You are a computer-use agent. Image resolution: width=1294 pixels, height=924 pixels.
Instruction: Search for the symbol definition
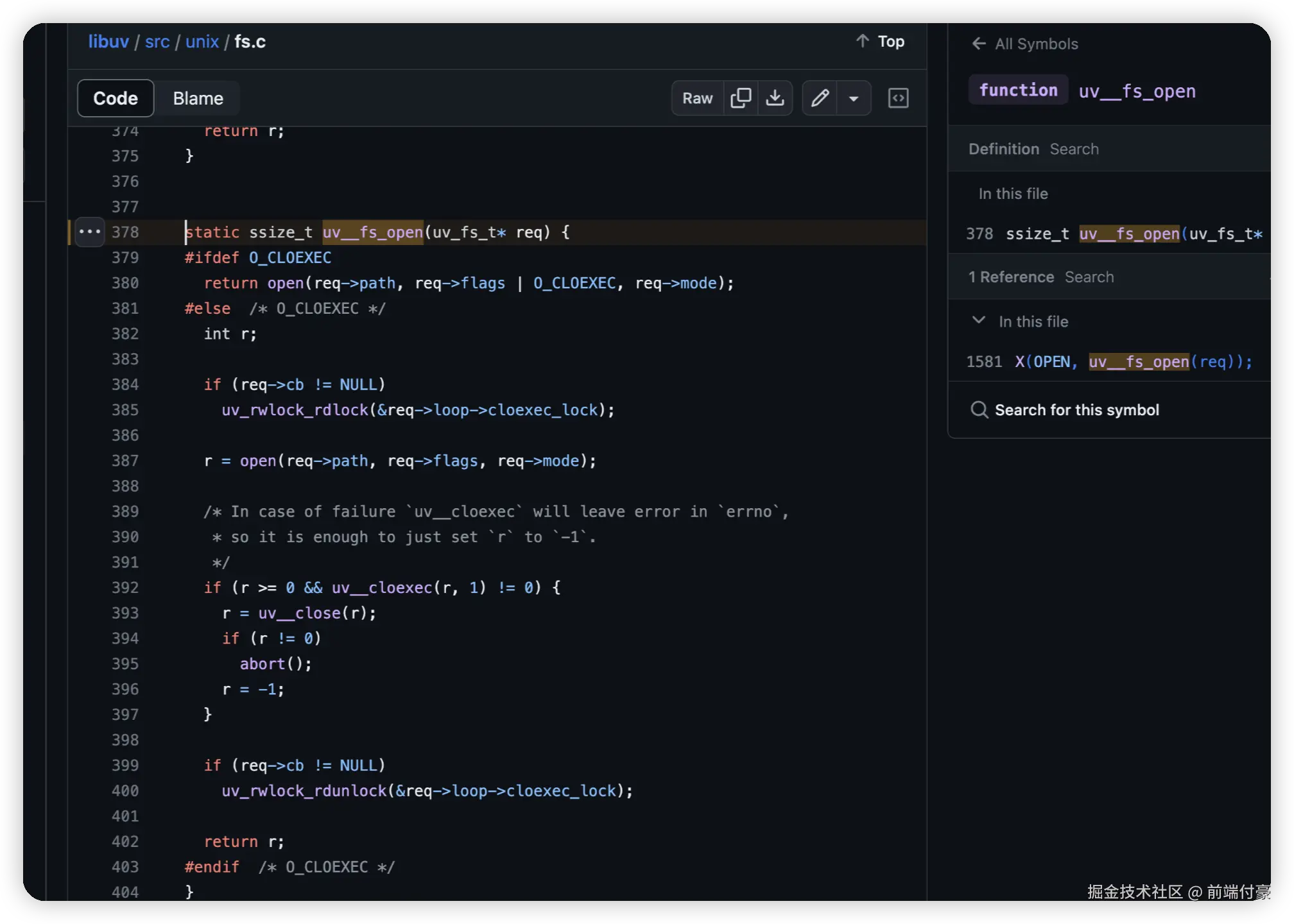click(1074, 149)
